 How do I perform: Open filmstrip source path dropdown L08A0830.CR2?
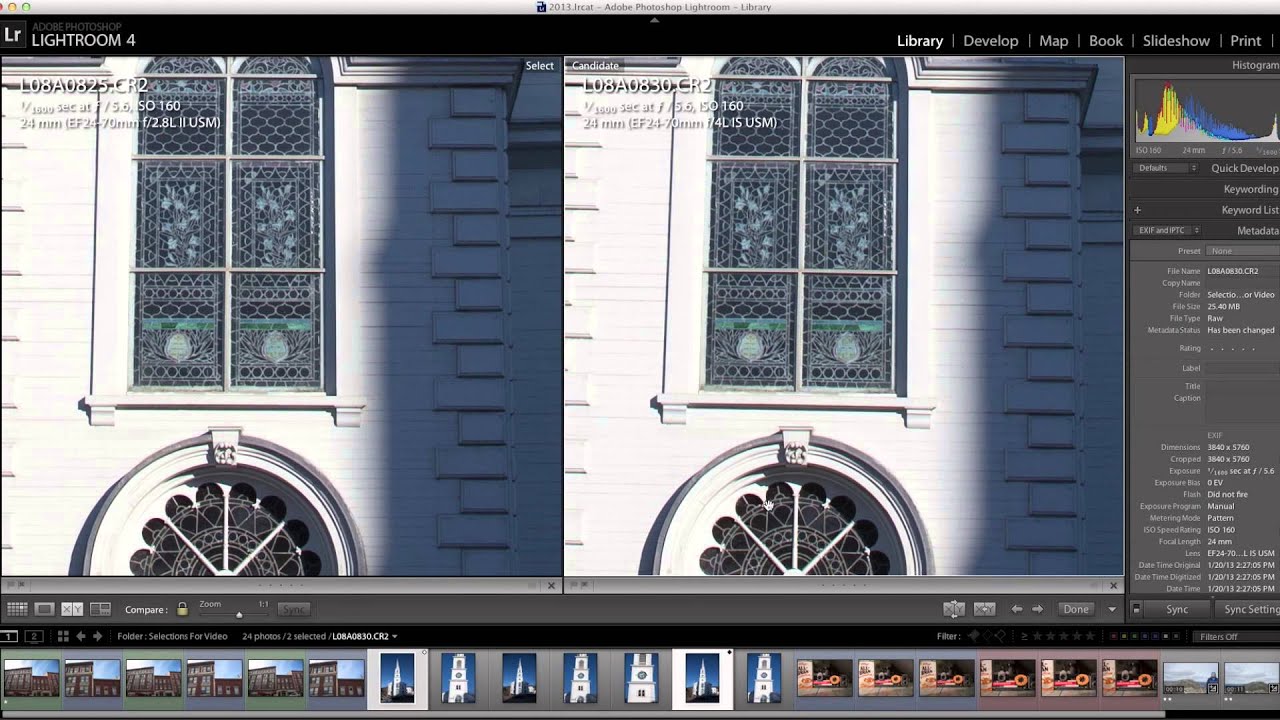pos(365,636)
